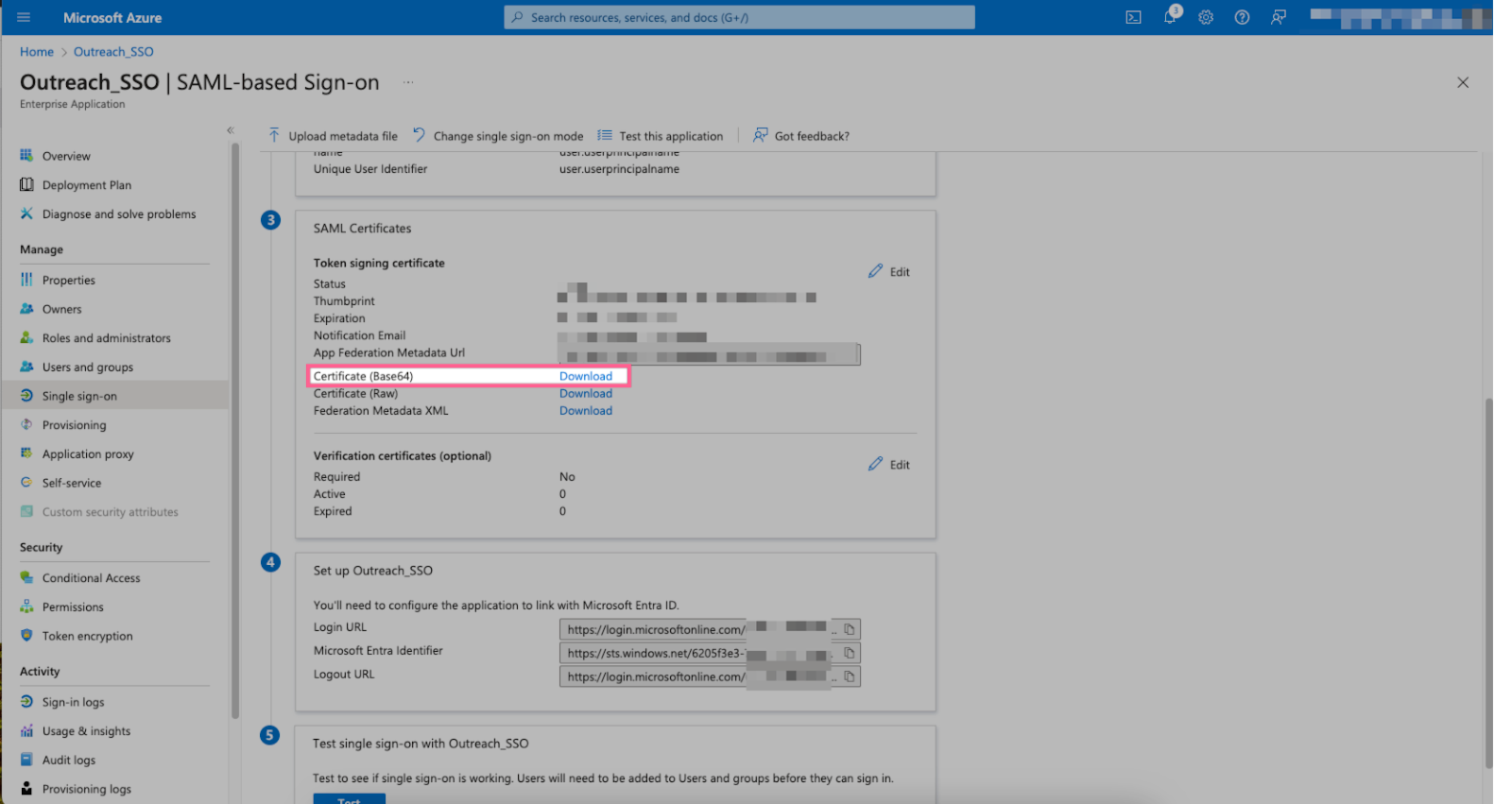
Task: Open Users and groups
Action: (x=88, y=368)
